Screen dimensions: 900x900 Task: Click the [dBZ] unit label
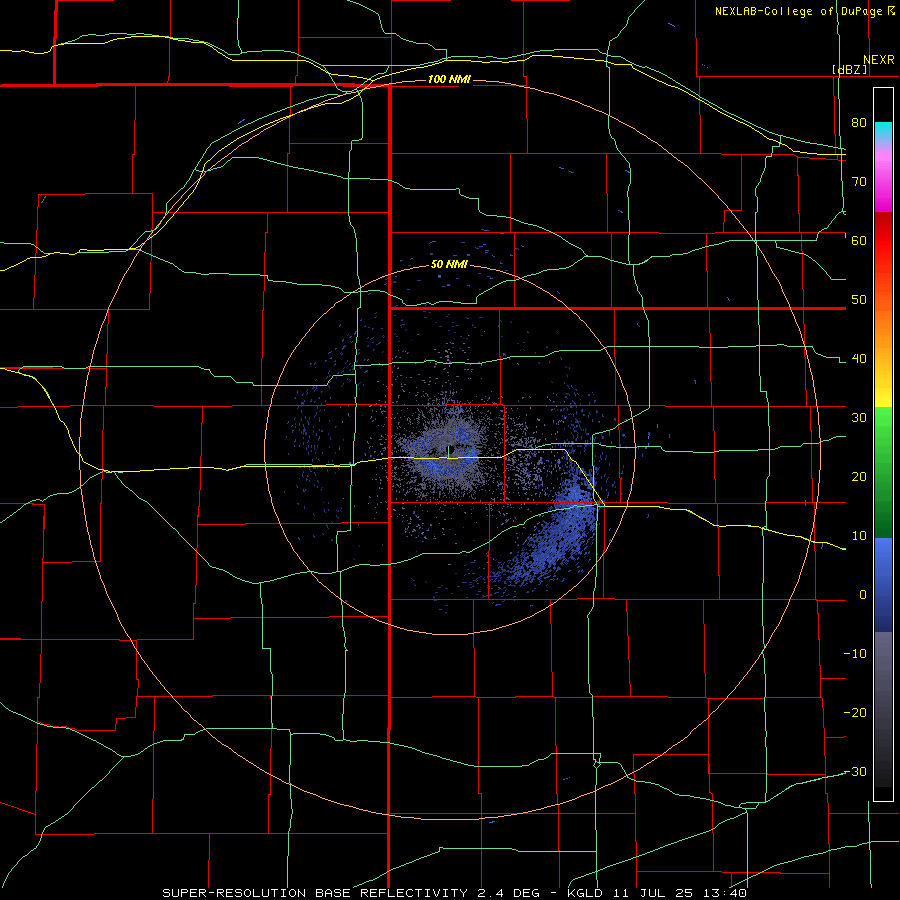850,70
